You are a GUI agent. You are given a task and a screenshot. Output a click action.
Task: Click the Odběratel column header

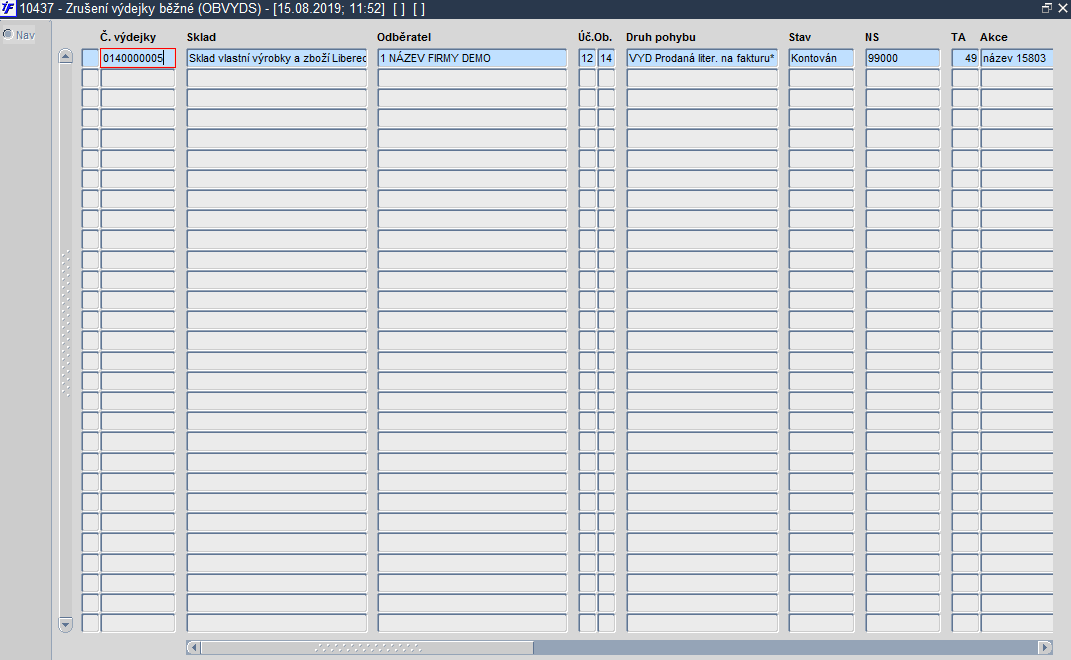[404, 37]
